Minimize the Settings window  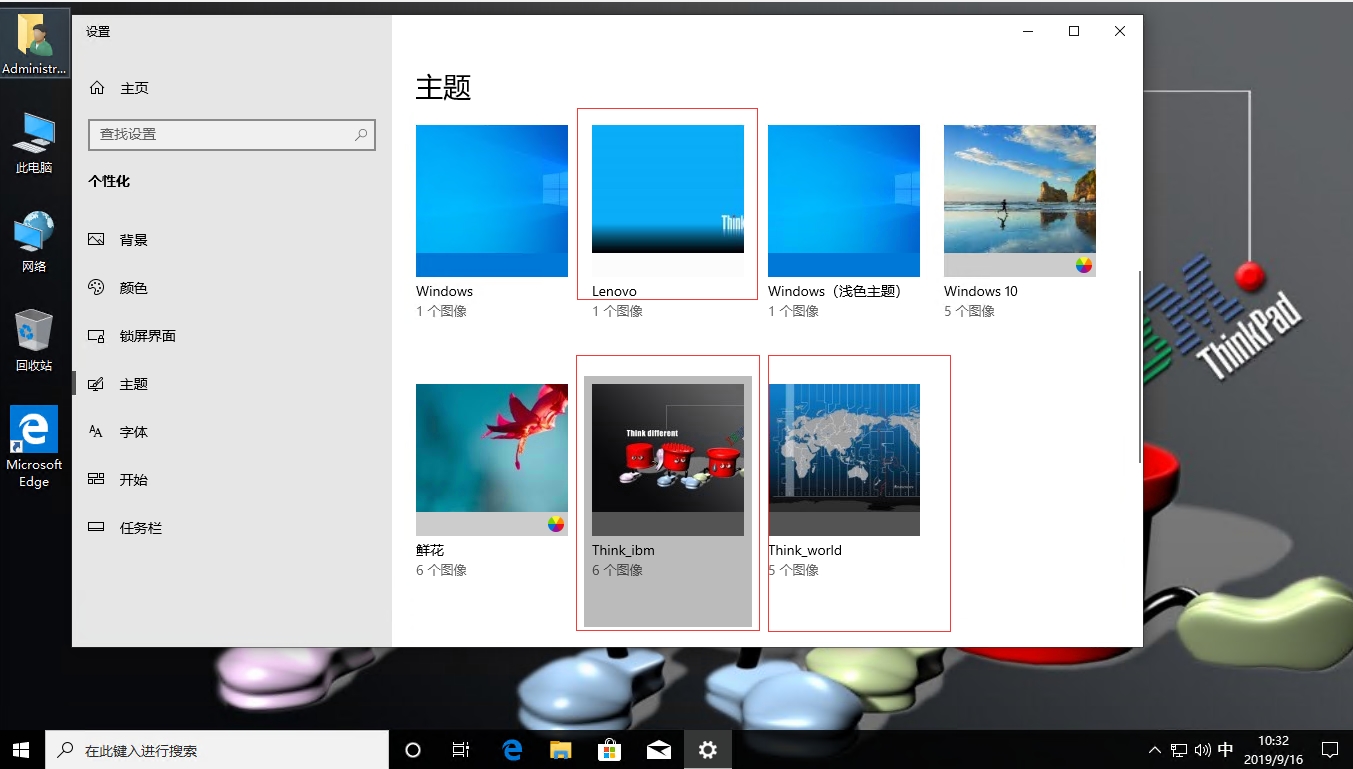[1028, 31]
